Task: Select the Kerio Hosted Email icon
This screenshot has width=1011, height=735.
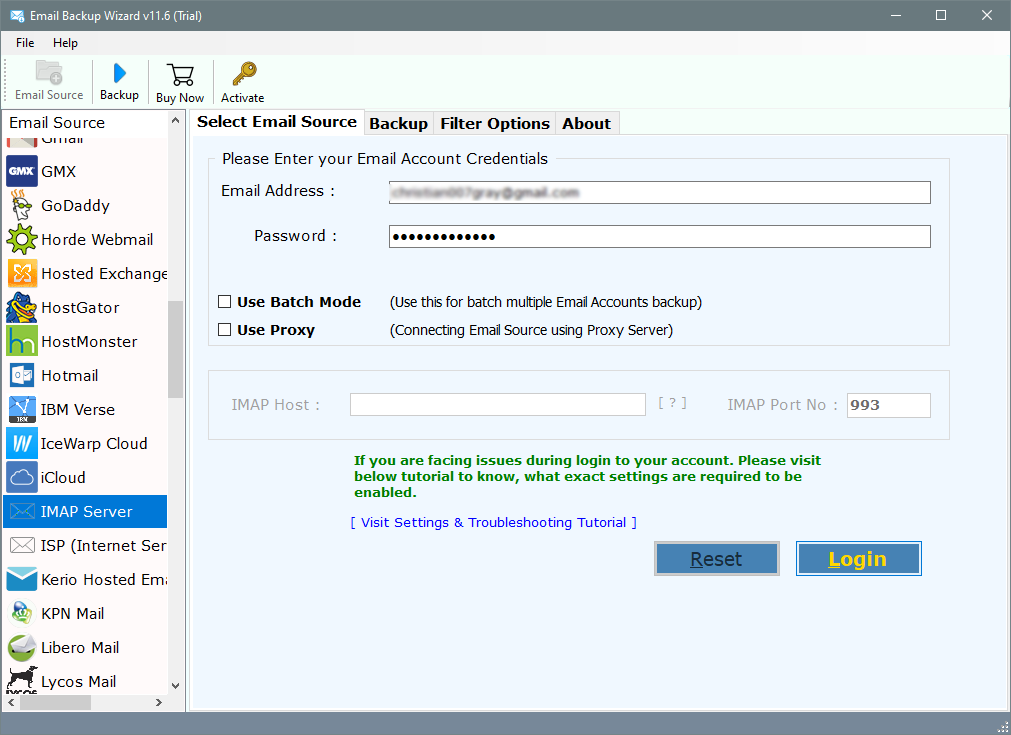Action: [x=22, y=579]
